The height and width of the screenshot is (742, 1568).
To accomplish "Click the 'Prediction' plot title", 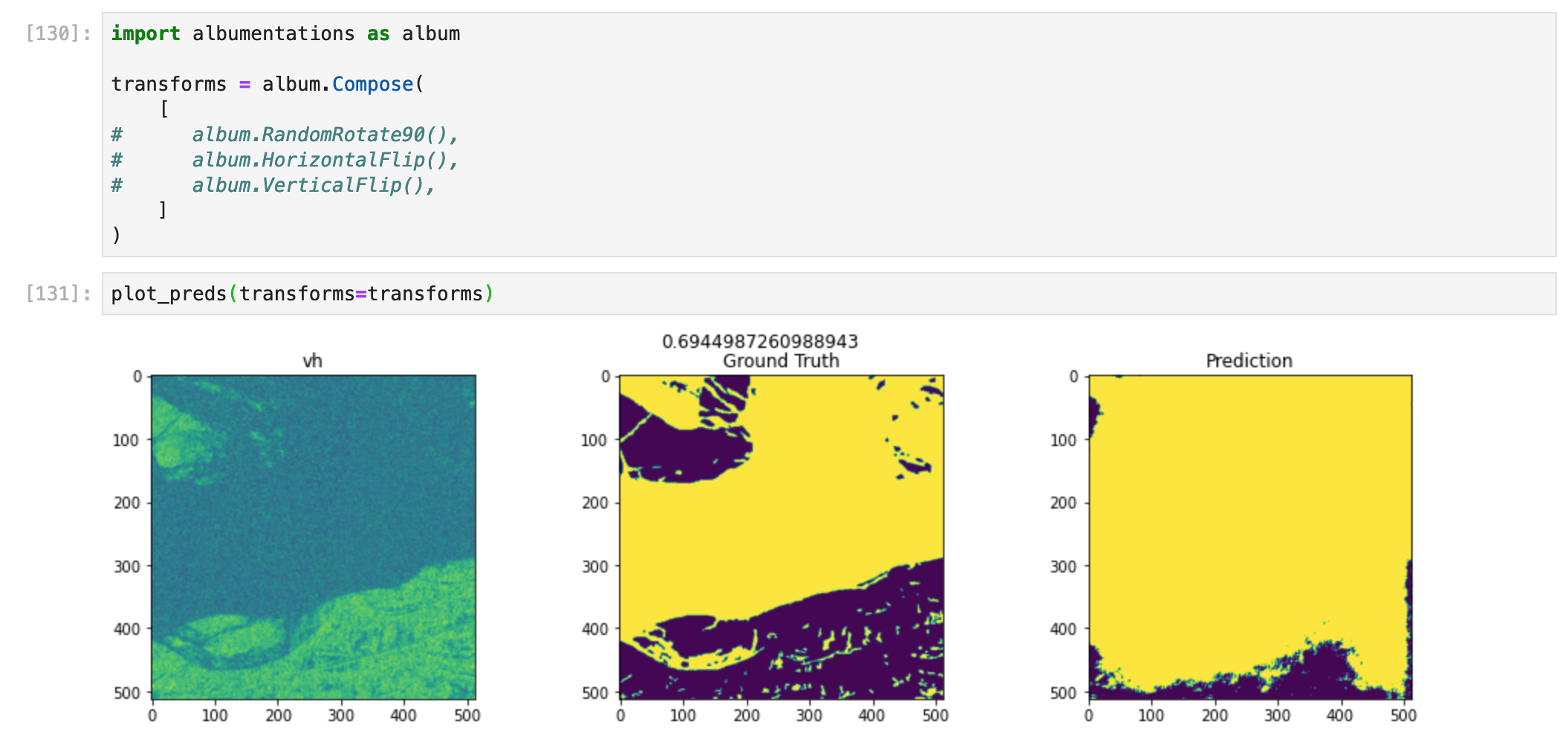I will click(1249, 361).
